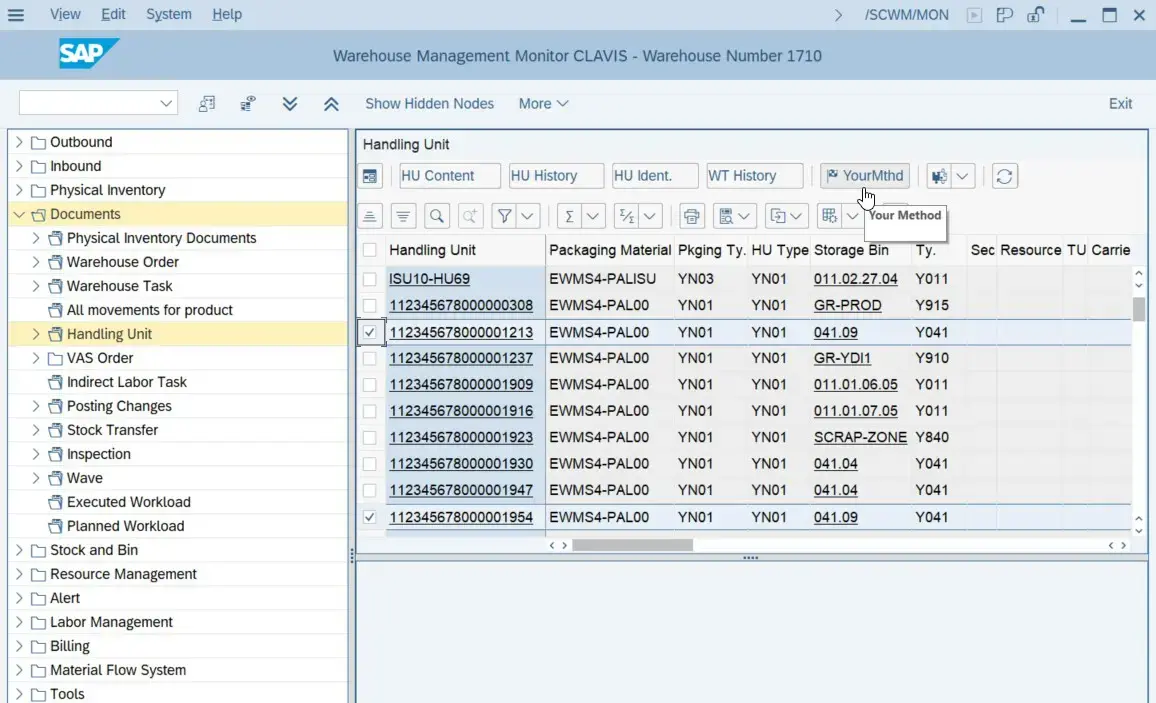Click the arrow icon left of /SCWM/MON

point(838,15)
